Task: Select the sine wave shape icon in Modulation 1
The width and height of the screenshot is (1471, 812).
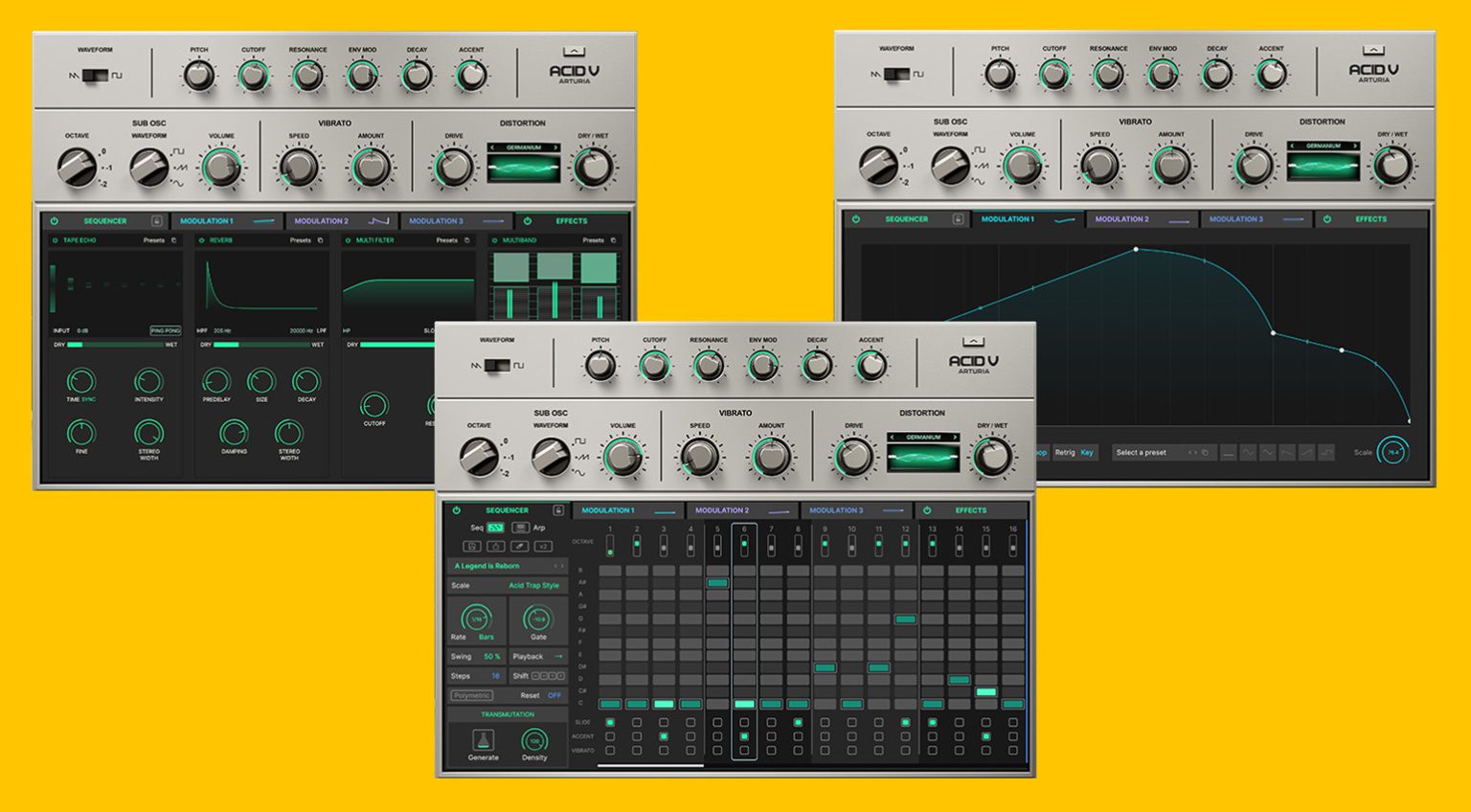Action: pyautogui.click(x=1249, y=453)
